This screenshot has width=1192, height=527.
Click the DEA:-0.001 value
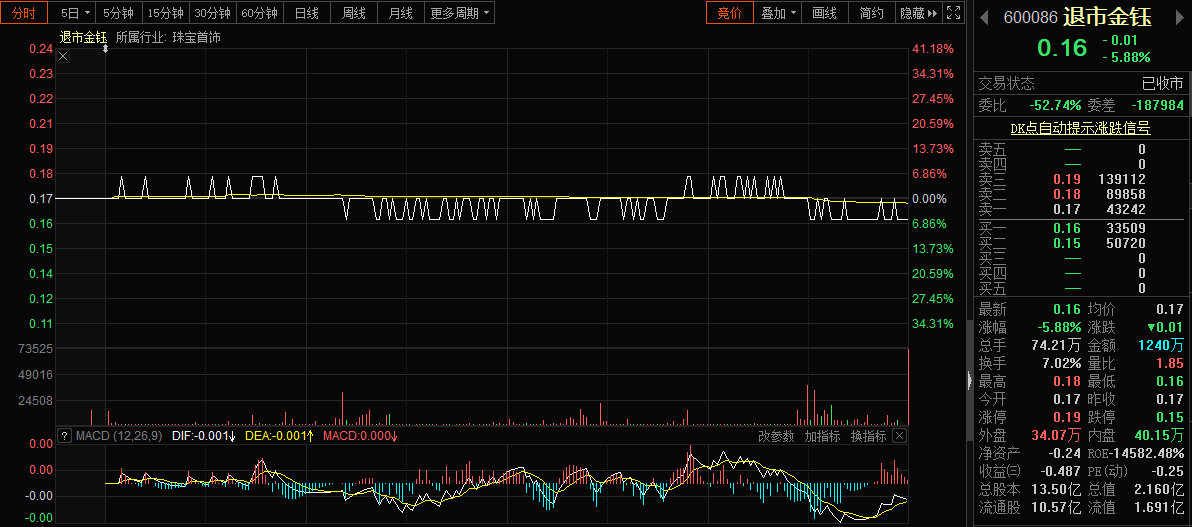coord(279,436)
